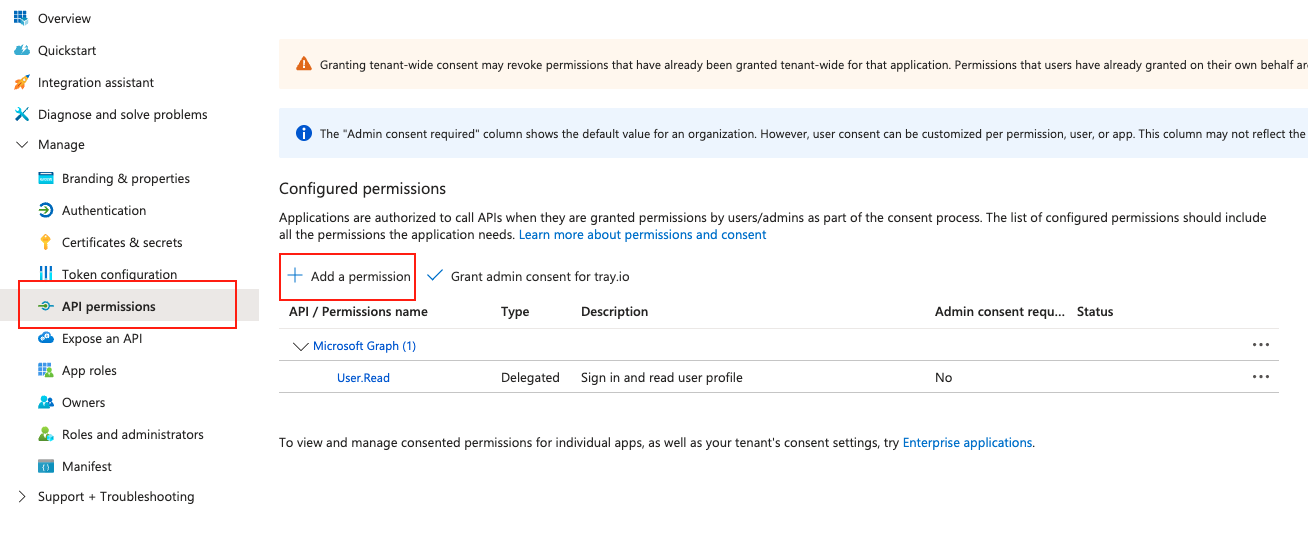The image size is (1308, 540).
Task: Click the User.Read permission link
Action: 363,378
